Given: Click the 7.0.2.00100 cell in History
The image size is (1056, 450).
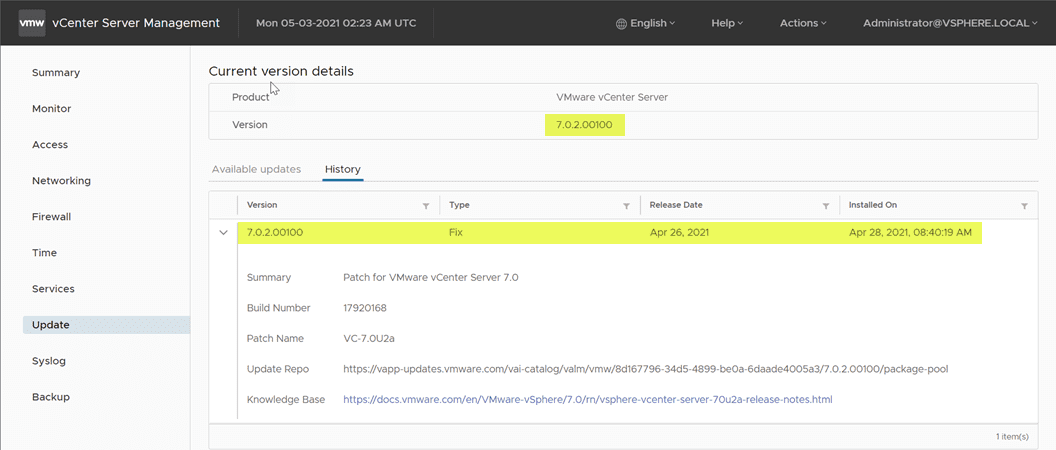Looking at the screenshot, I should tap(275, 233).
